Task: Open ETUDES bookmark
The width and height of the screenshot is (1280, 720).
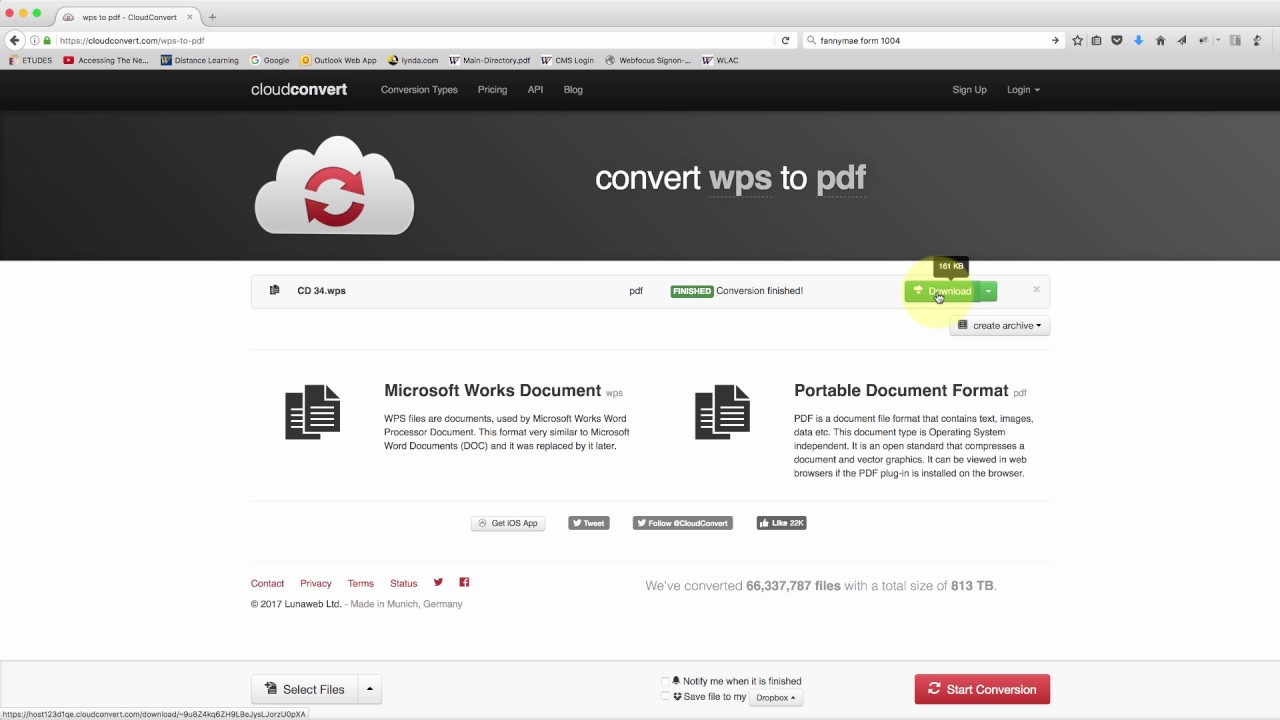Action: pyautogui.click(x=30, y=60)
